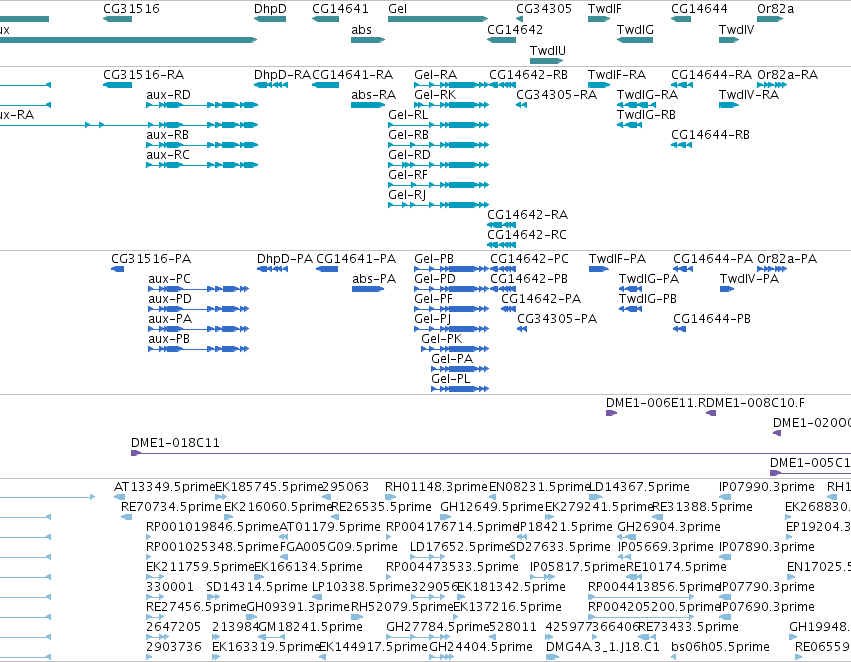Select the TwdlV-RA transcript label
Image resolution: width=851 pixels, height=662 pixels.
coord(748,95)
